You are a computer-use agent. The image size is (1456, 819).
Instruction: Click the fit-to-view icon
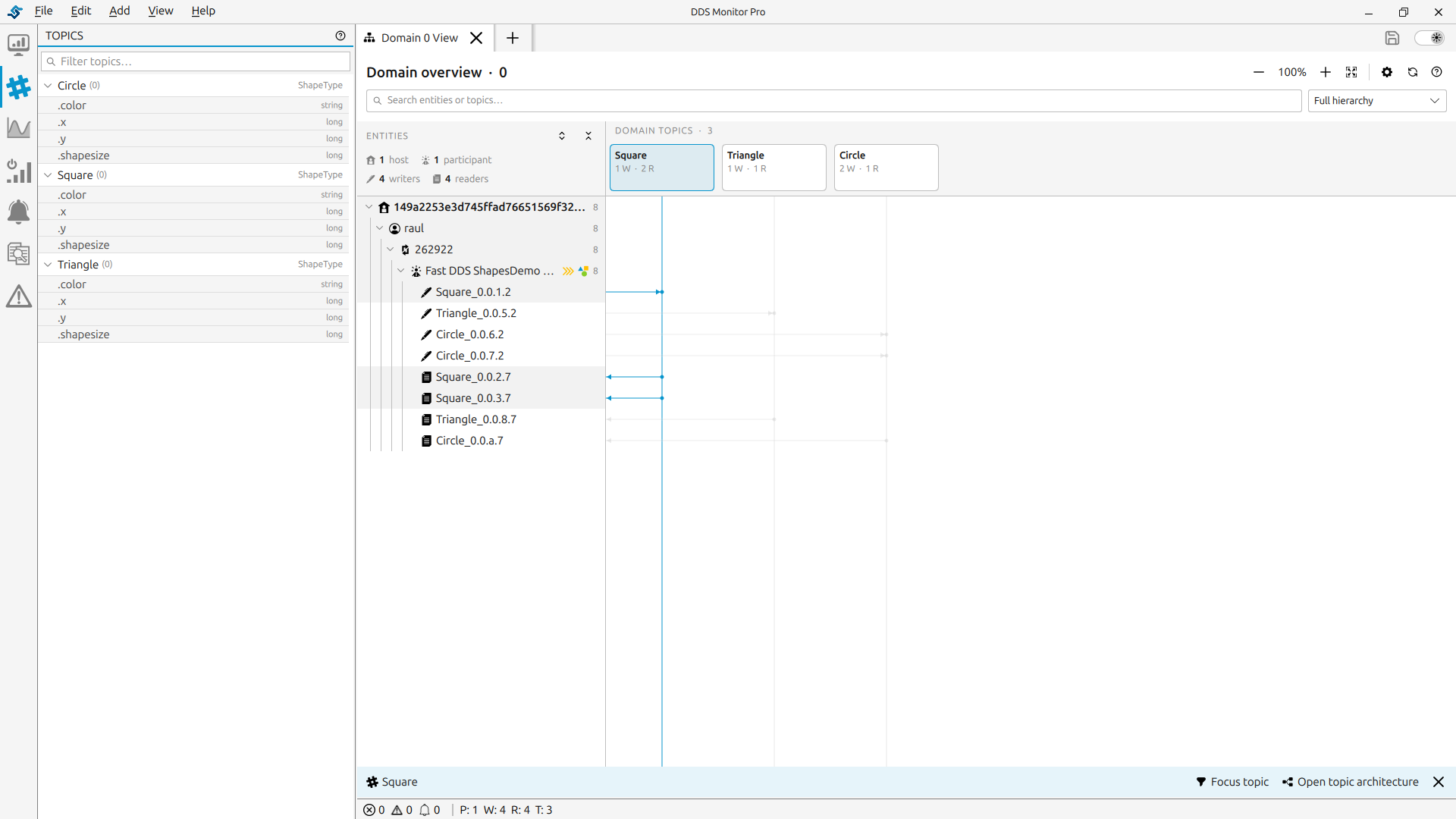[x=1351, y=72]
